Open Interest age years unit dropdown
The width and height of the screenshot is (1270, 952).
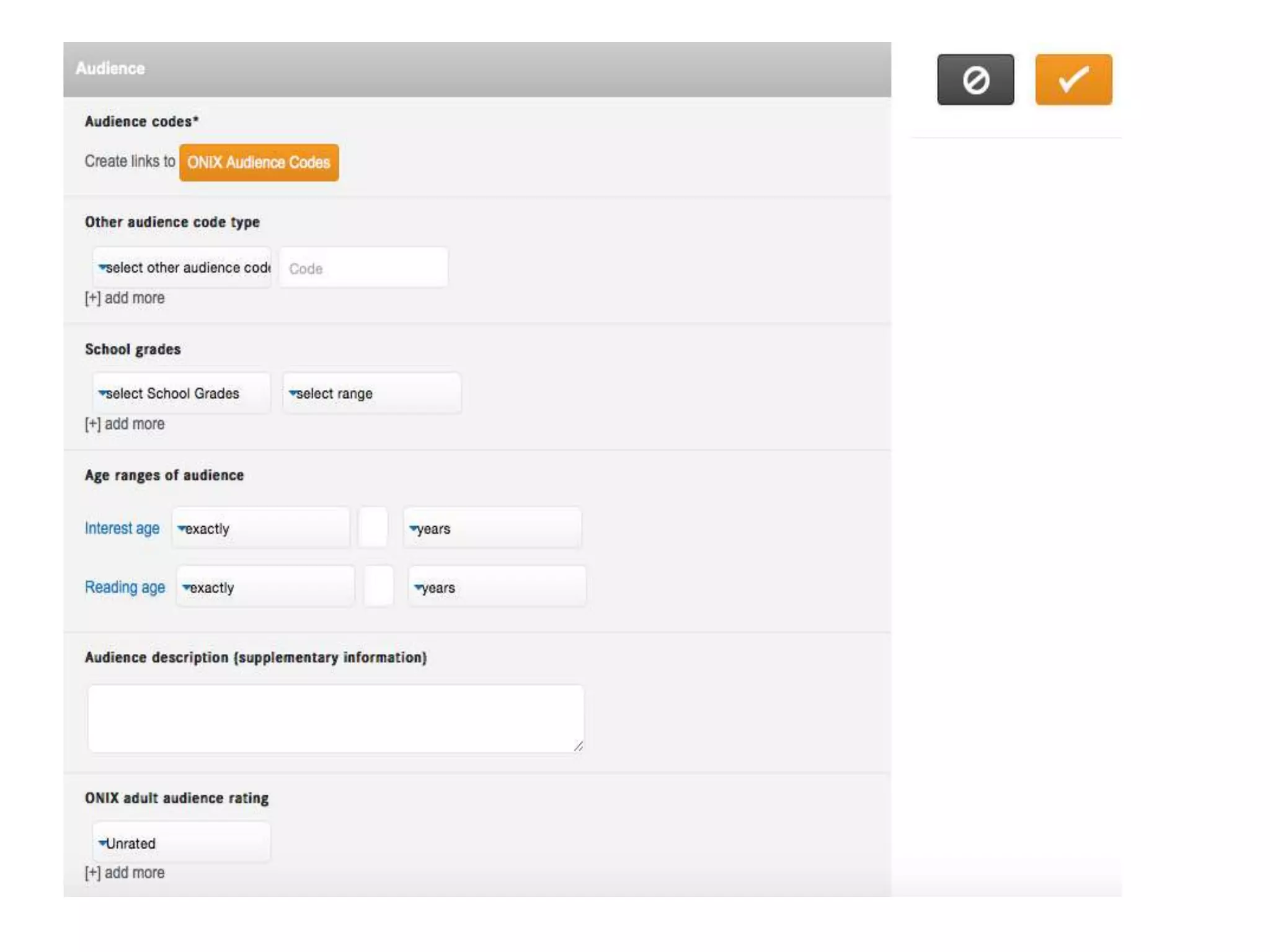pyautogui.click(x=492, y=528)
